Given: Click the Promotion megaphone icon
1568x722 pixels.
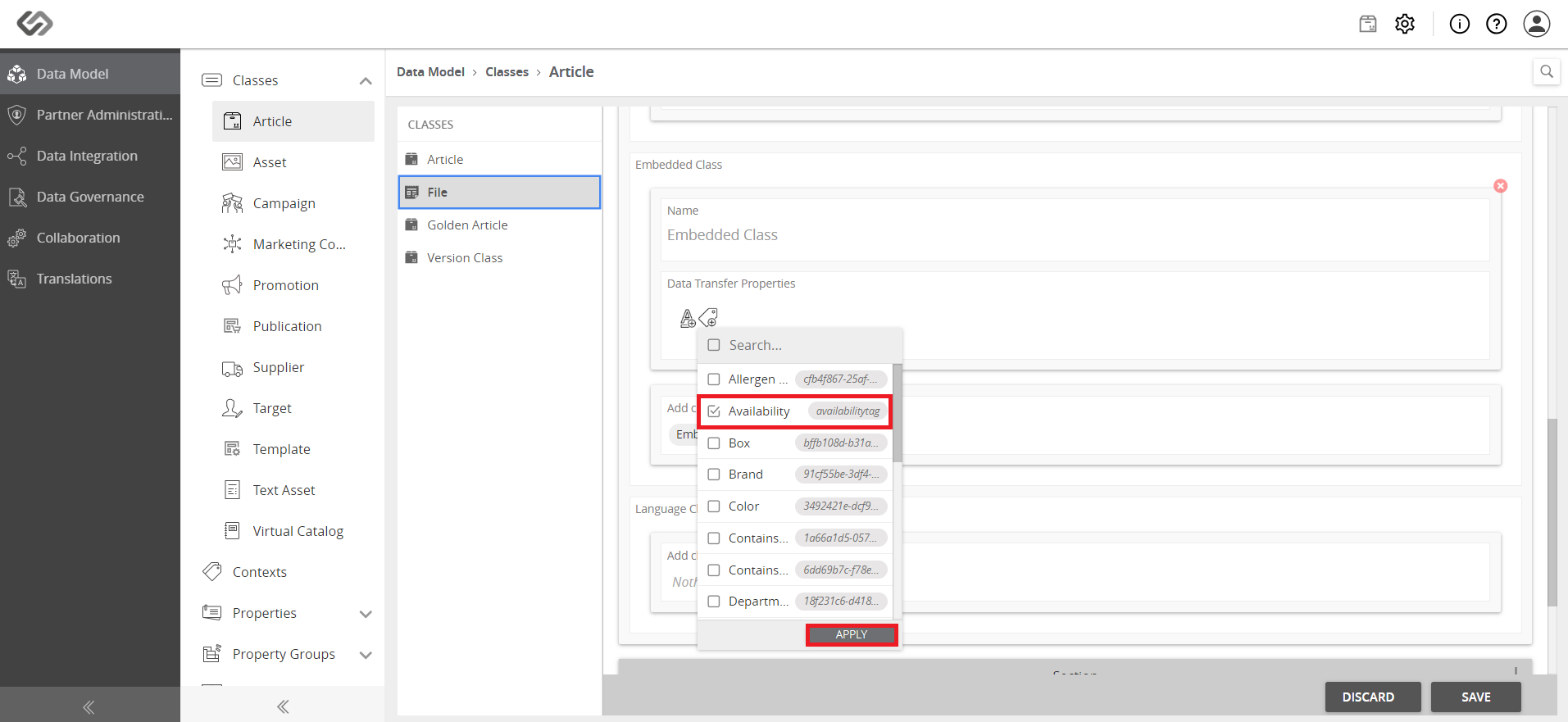Looking at the screenshot, I should [x=233, y=285].
